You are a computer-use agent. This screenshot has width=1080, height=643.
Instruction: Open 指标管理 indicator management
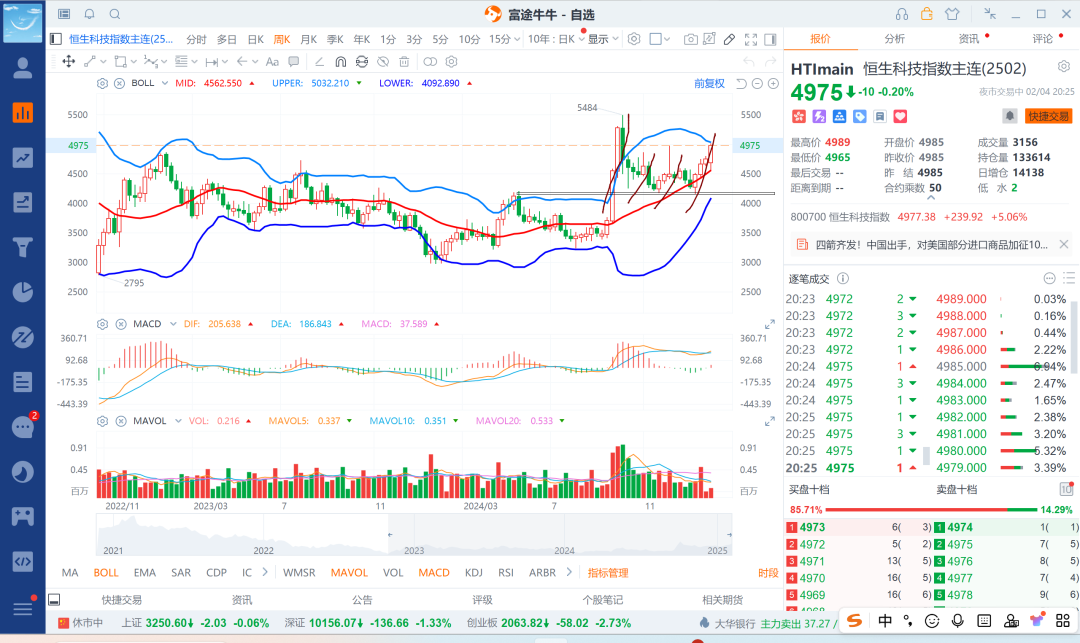(608, 573)
